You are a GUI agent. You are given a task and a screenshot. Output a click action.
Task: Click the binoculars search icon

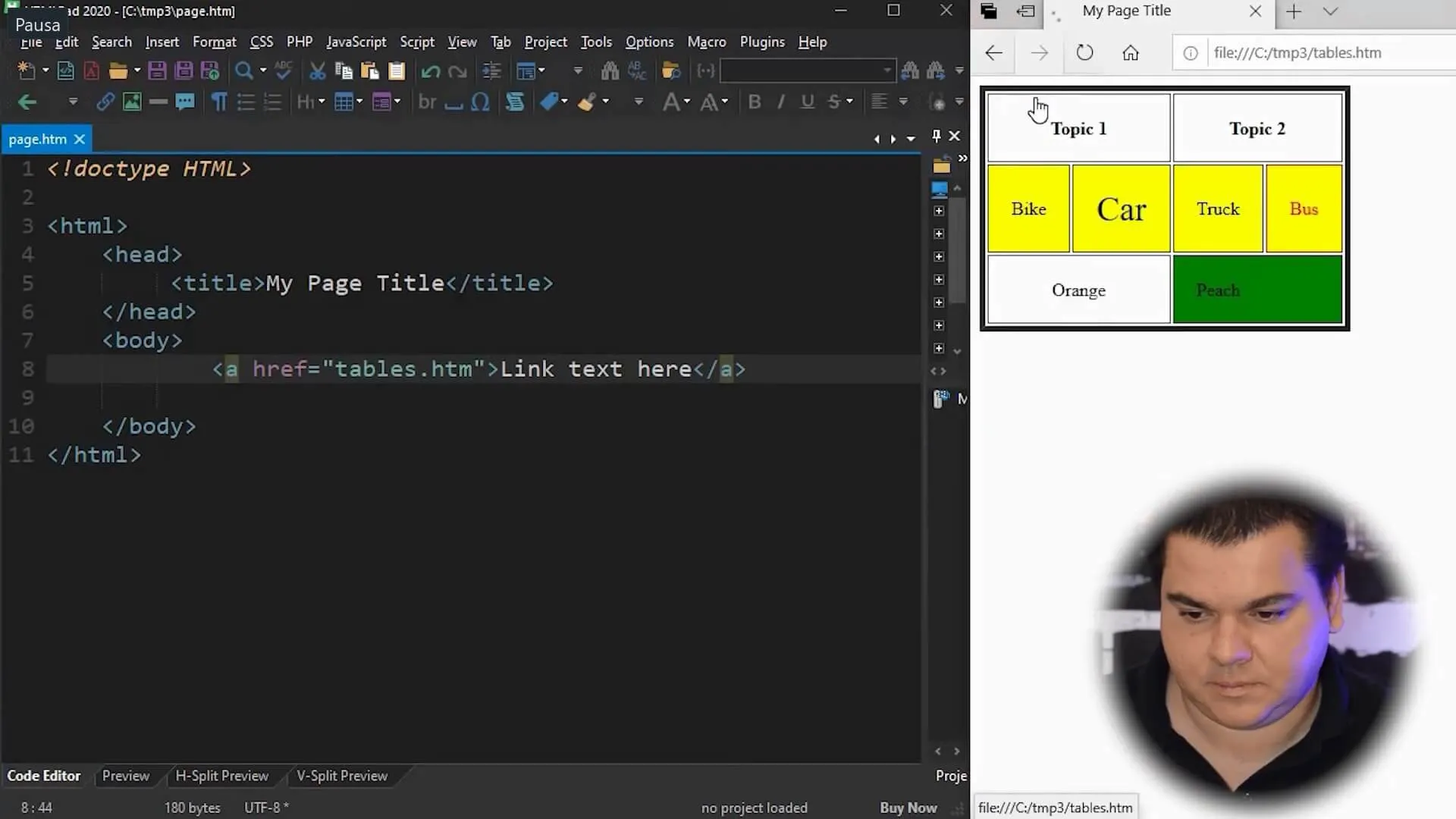[x=610, y=71]
